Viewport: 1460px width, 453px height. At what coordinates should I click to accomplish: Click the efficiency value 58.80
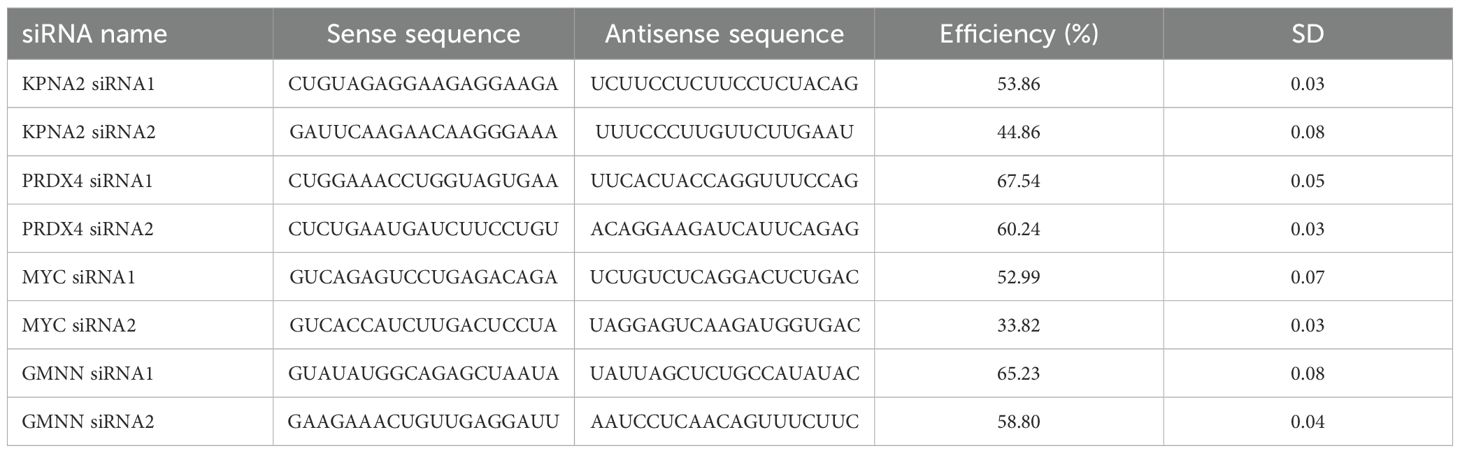pyautogui.click(x=1019, y=421)
